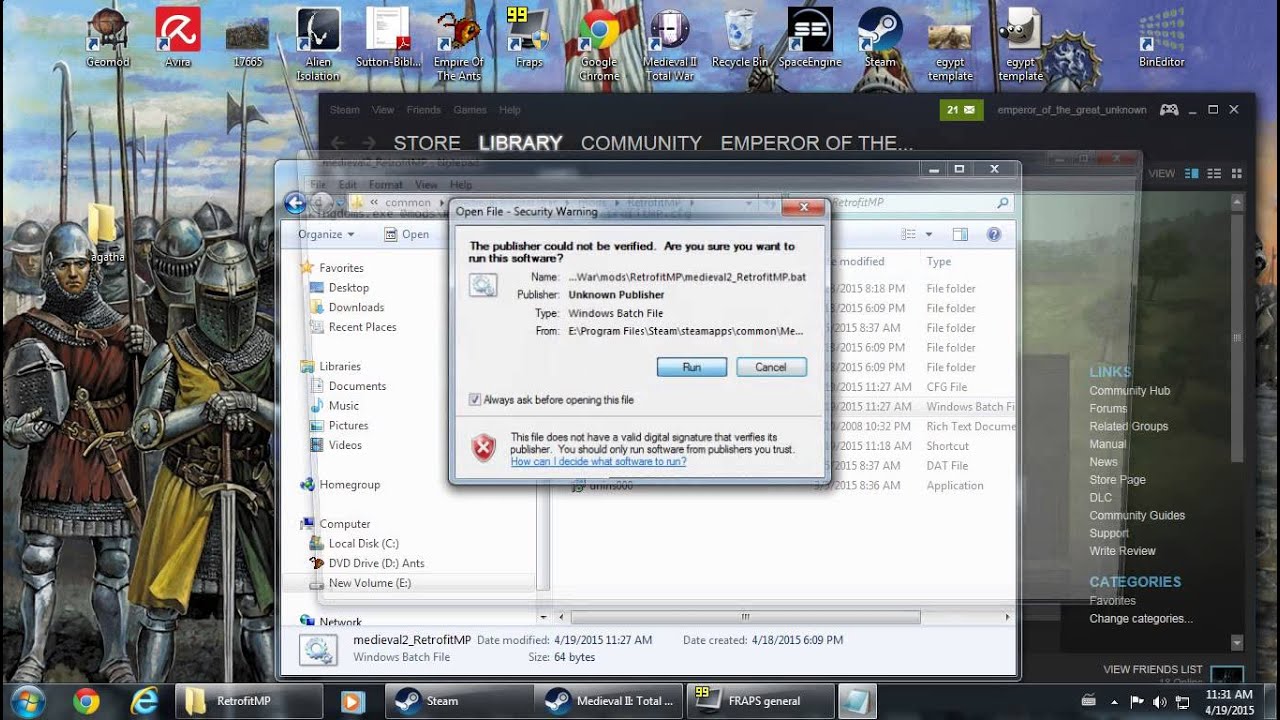1280x720 pixels.
Task: Open the Friends menu in Steam window
Action: pyautogui.click(x=424, y=110)
